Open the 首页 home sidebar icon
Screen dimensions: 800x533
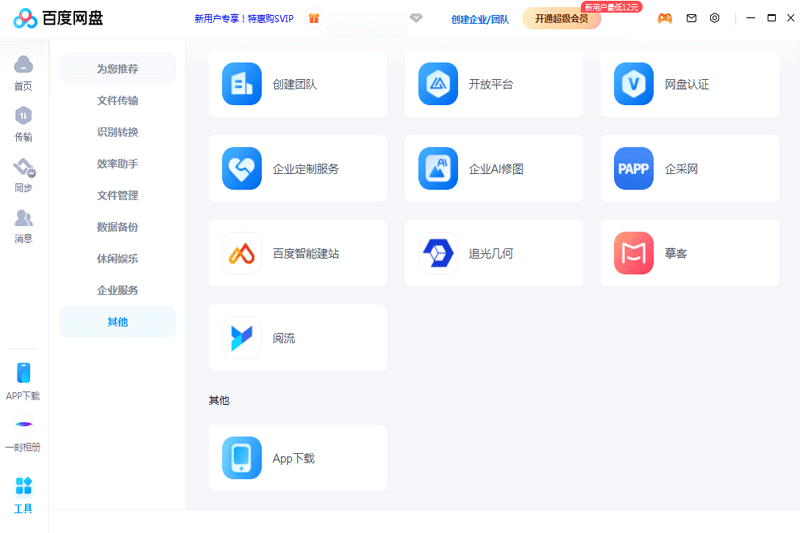(23, 65)
